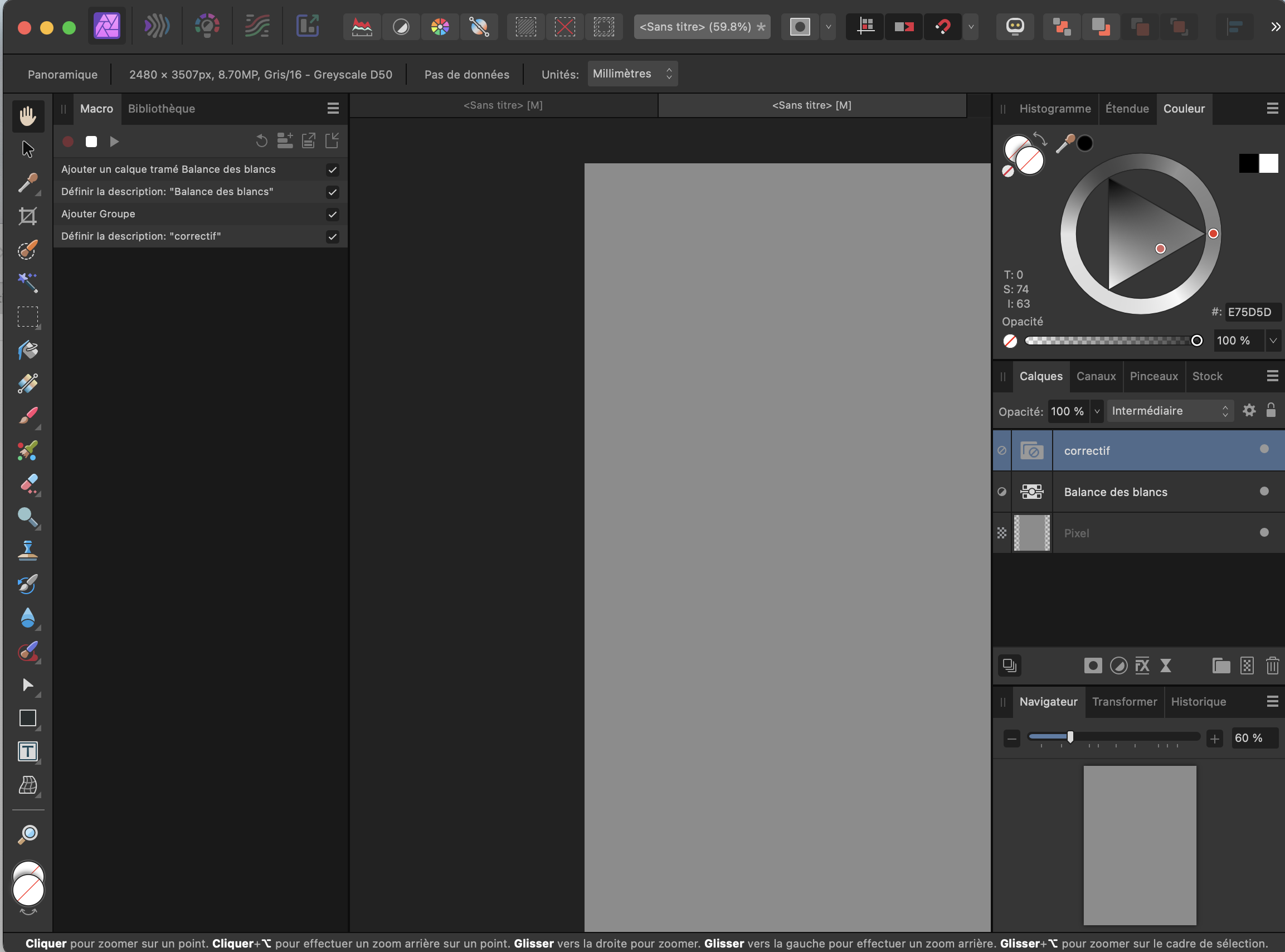Click the delete layer trash icon
Viewport: 1285px width, 952px height.
[x=1272, y=666]
